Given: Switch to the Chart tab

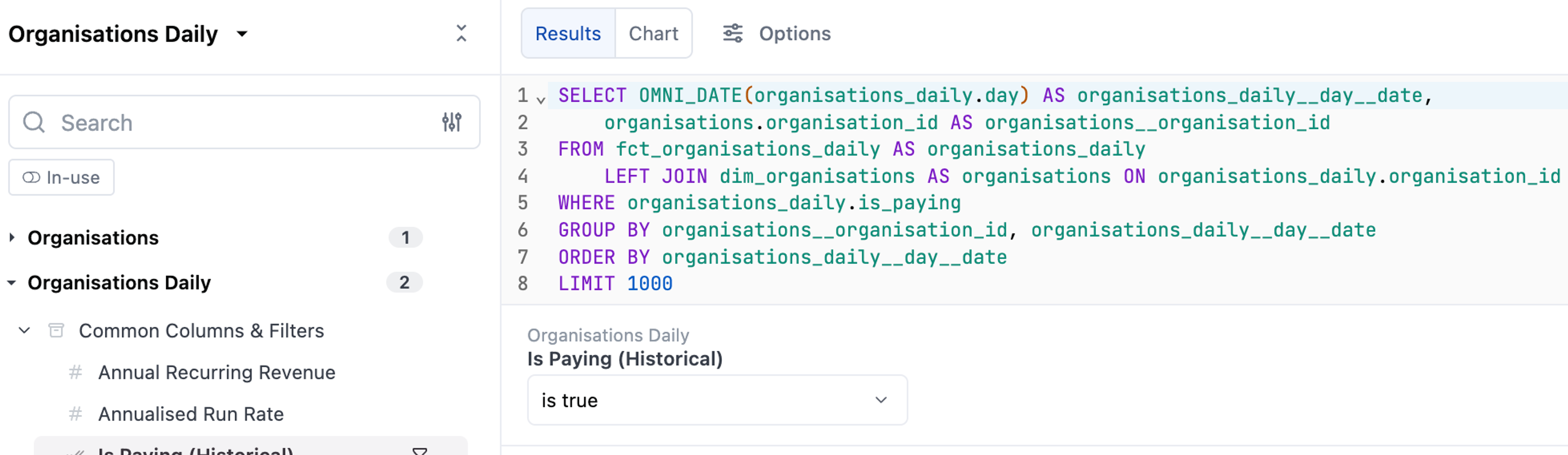Looking at the screenshot, I should pos(653,33).
